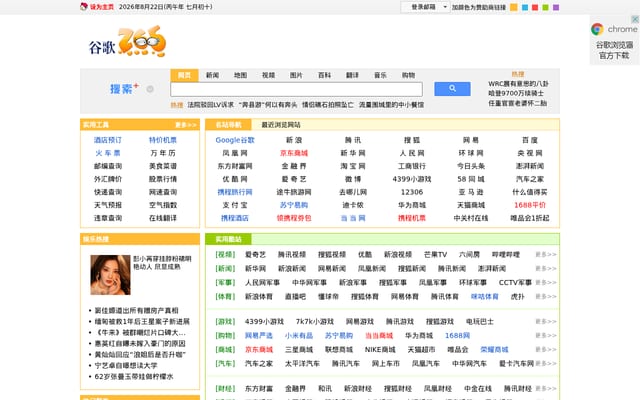Open the 万年历 calendar link
This screenshot has width=640, height=400.
tap(163, 153)
